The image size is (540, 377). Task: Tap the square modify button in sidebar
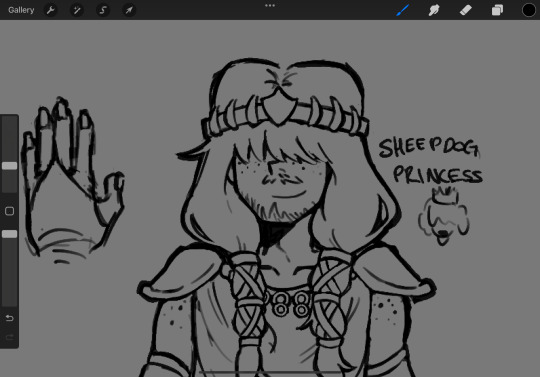[x=10, y=211]
